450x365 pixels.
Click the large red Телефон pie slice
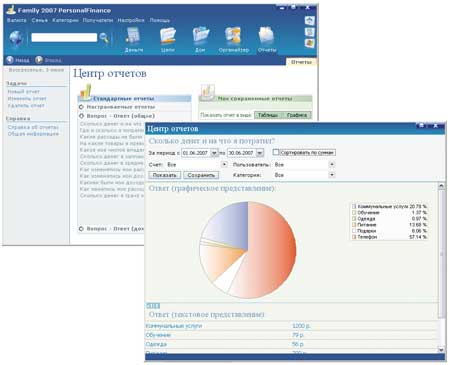270,250
